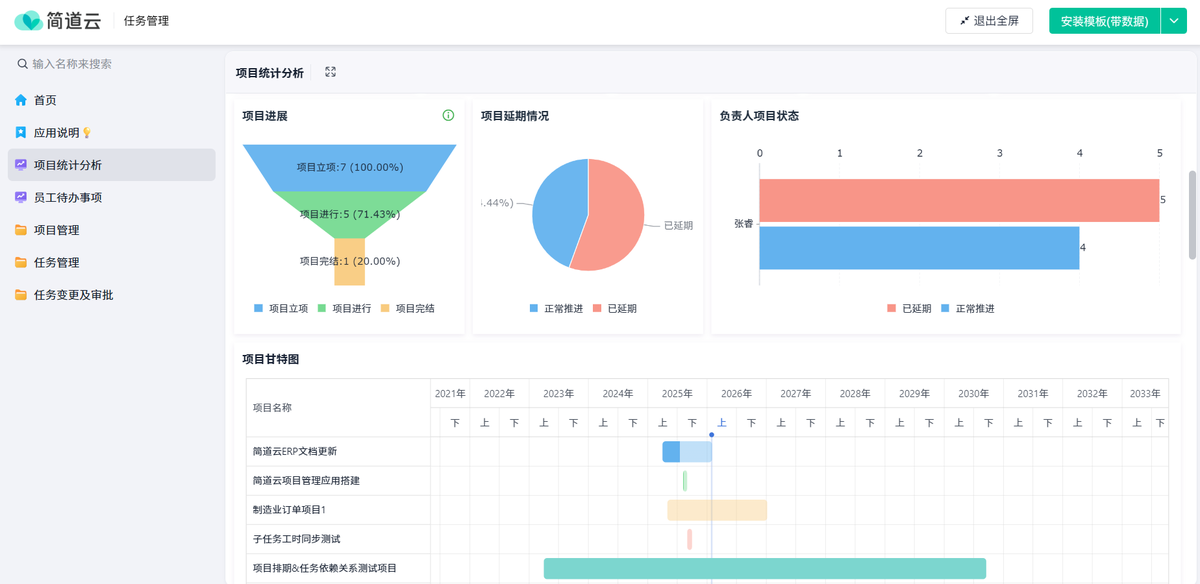Screen dimensions: 1200x584
Task: Click 项目甘特图 section title
Action: point(270,359)
